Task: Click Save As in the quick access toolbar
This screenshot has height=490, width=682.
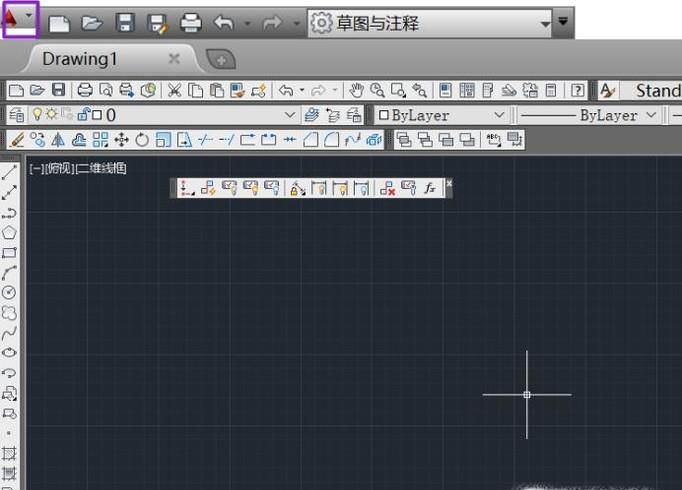Action: [x=157, y=23]
